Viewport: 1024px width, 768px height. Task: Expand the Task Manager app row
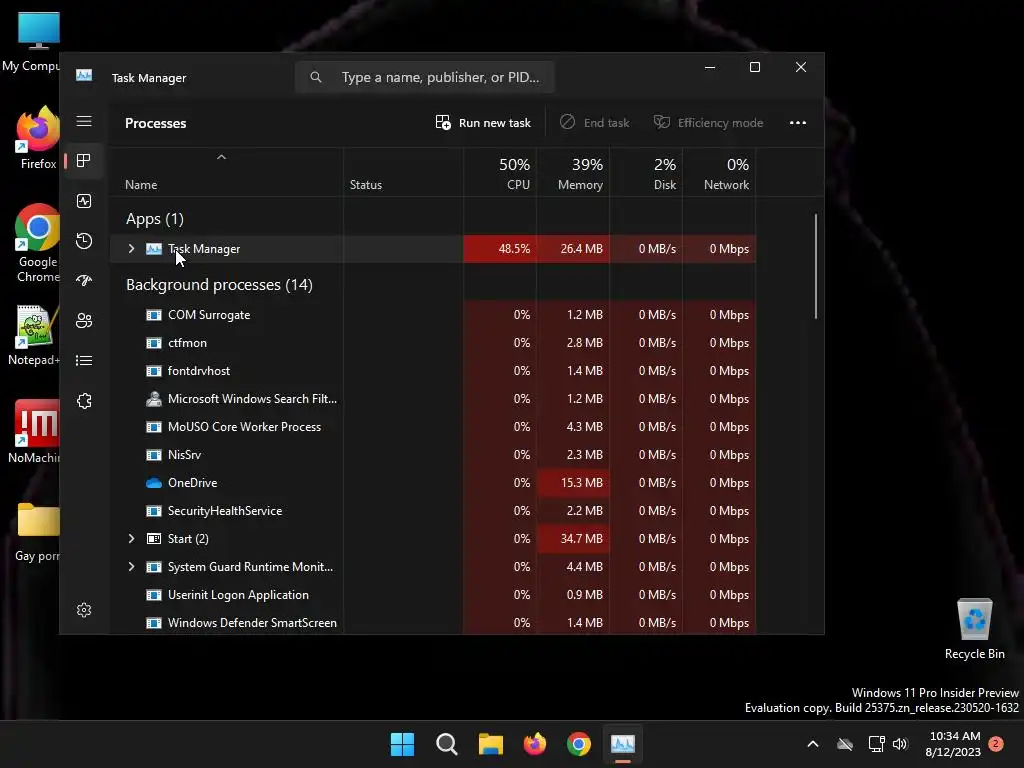[x=131, y=249]
